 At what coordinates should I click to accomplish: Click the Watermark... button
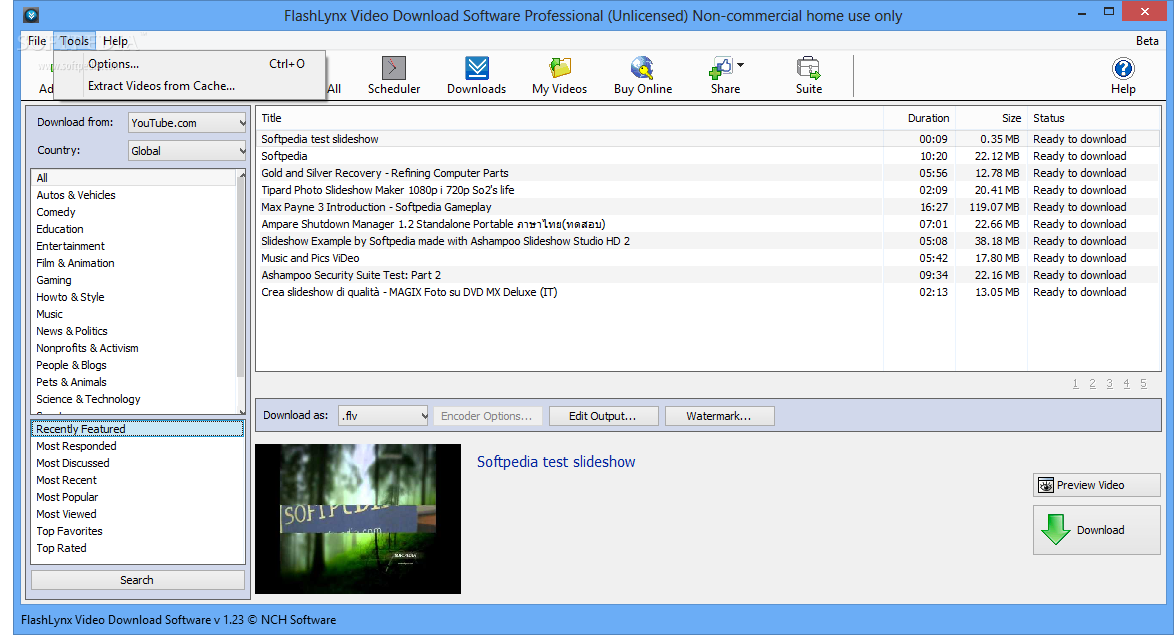(x=720, y=416)
